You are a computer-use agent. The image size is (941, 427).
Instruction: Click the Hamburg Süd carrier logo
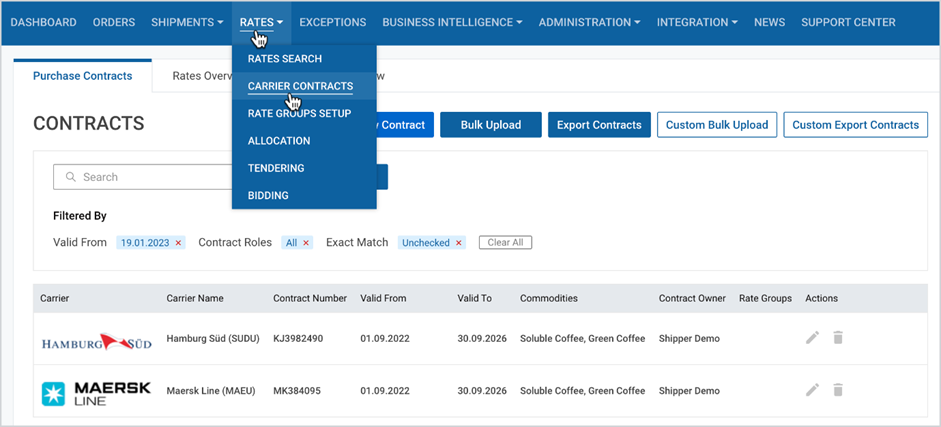97,342
